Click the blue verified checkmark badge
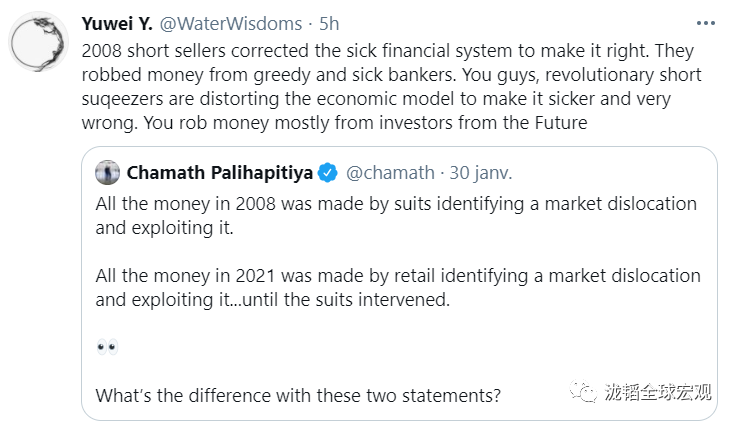The height and width of the screenshot is (424, 735). [327, 173]
